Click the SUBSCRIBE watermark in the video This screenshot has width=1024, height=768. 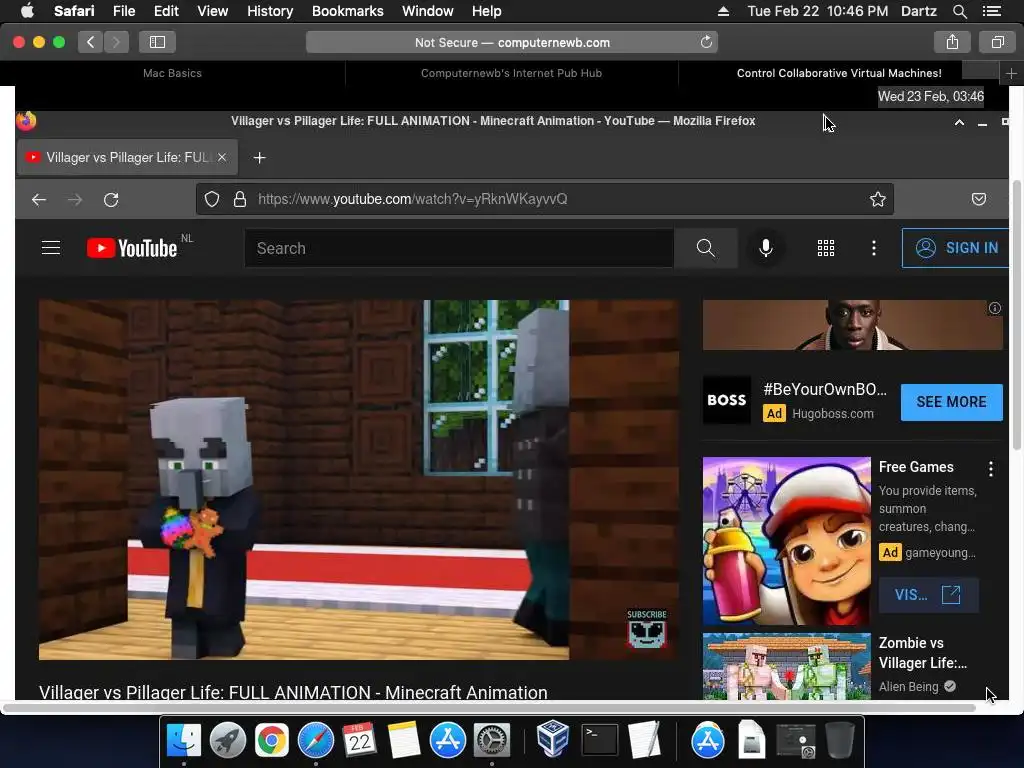point(647,629)
